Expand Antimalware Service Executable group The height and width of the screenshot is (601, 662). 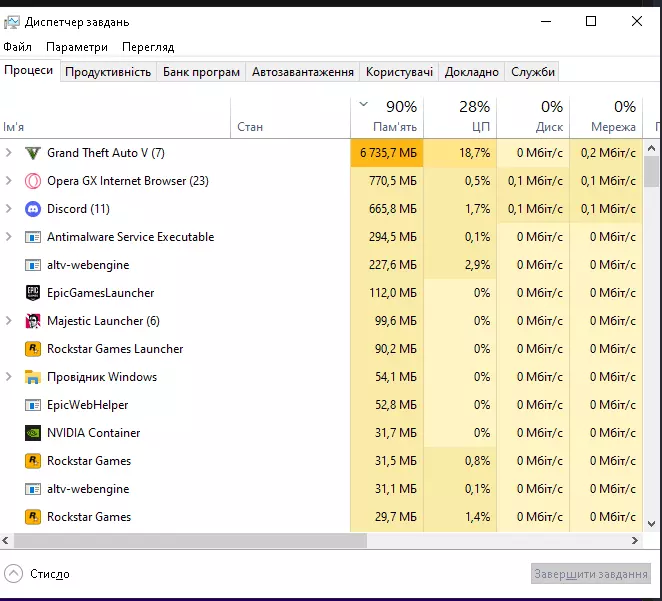8,237
